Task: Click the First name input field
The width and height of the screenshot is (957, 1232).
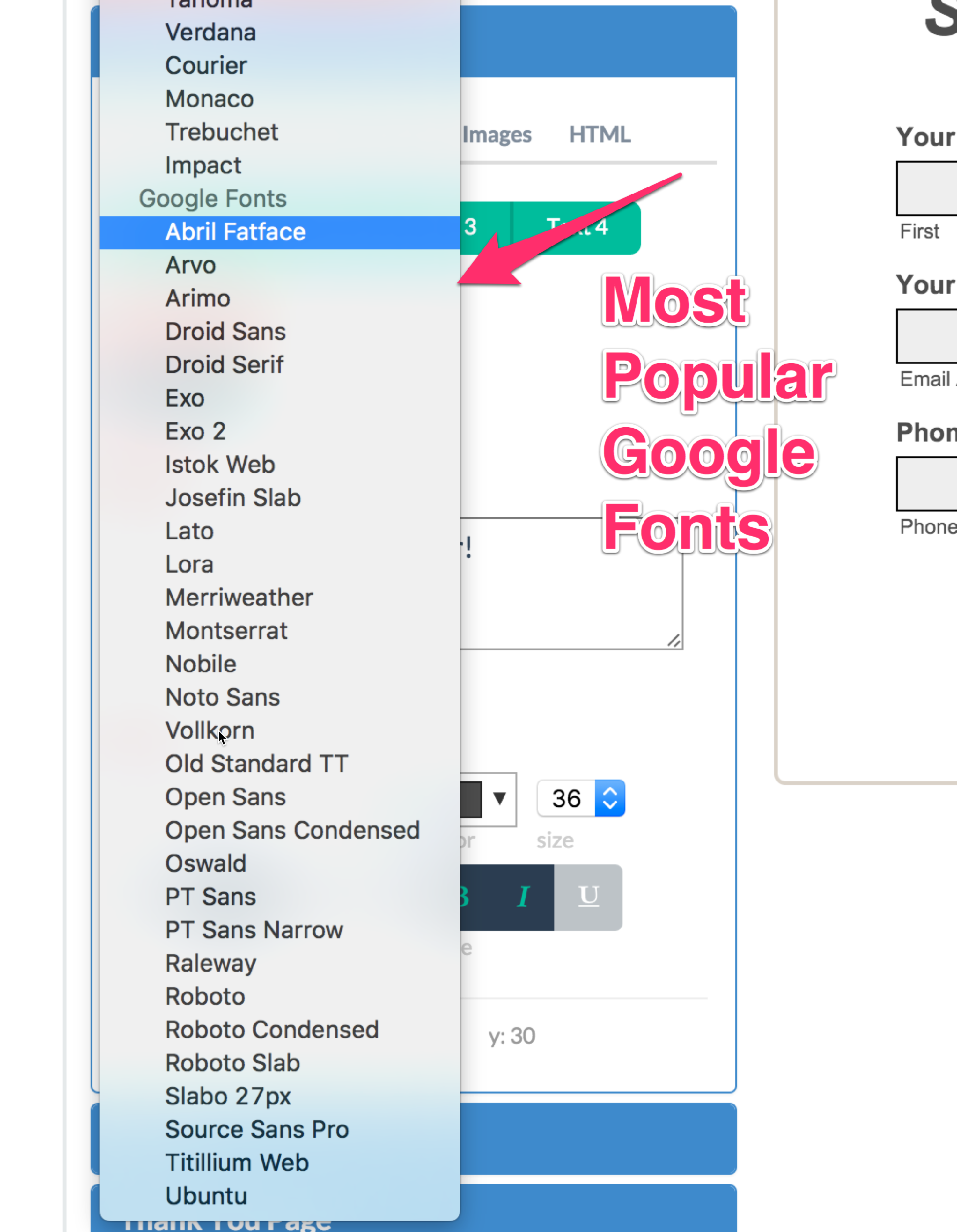Action: click(927, 188)
